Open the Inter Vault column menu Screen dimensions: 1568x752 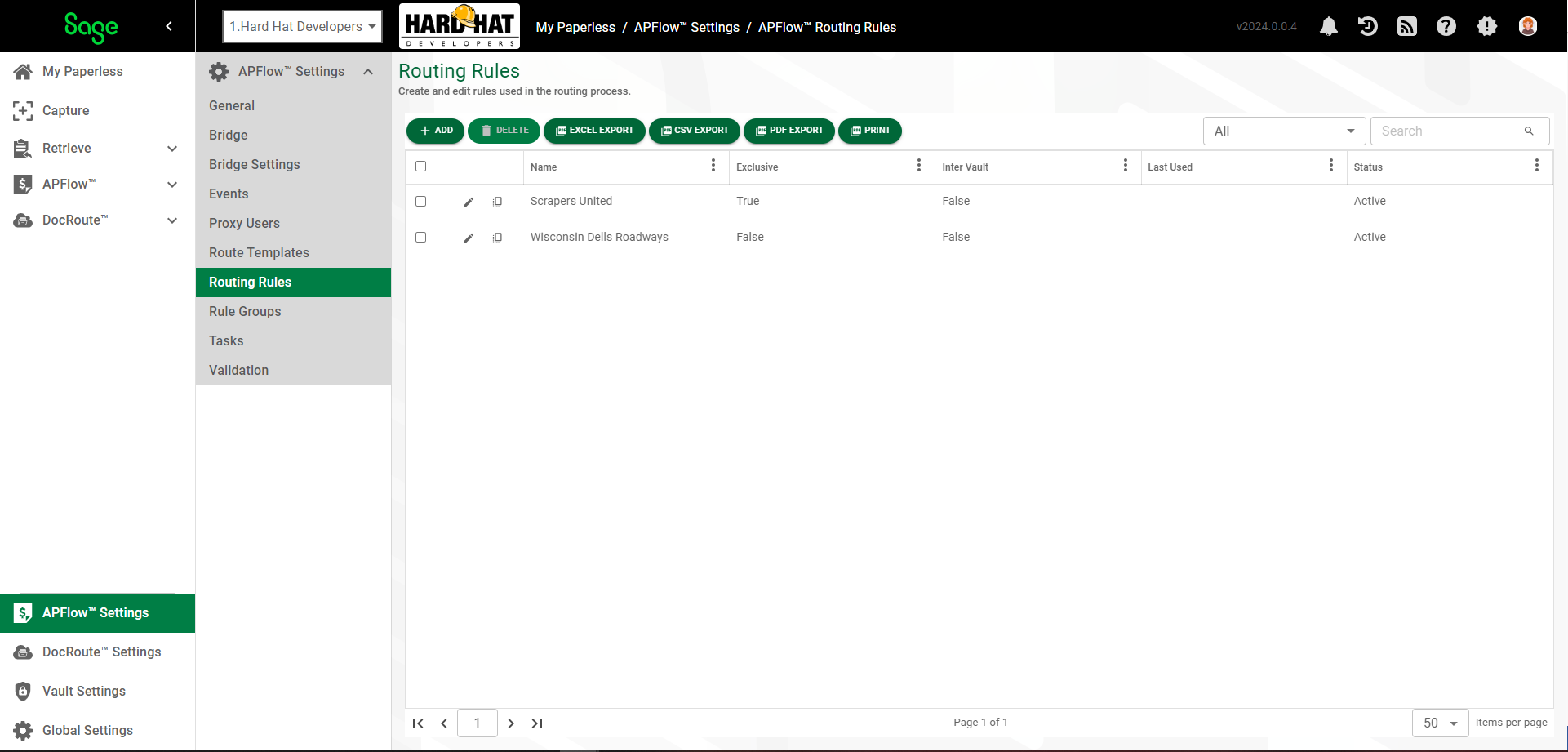(x=1126, y=166)
